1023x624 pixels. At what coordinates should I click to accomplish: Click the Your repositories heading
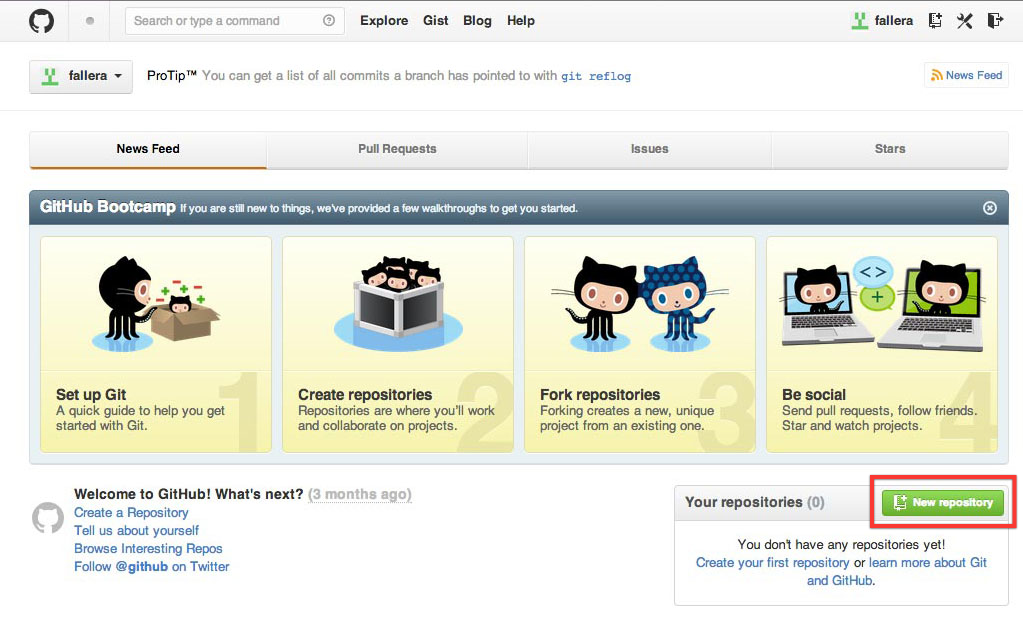pos(744,502)
